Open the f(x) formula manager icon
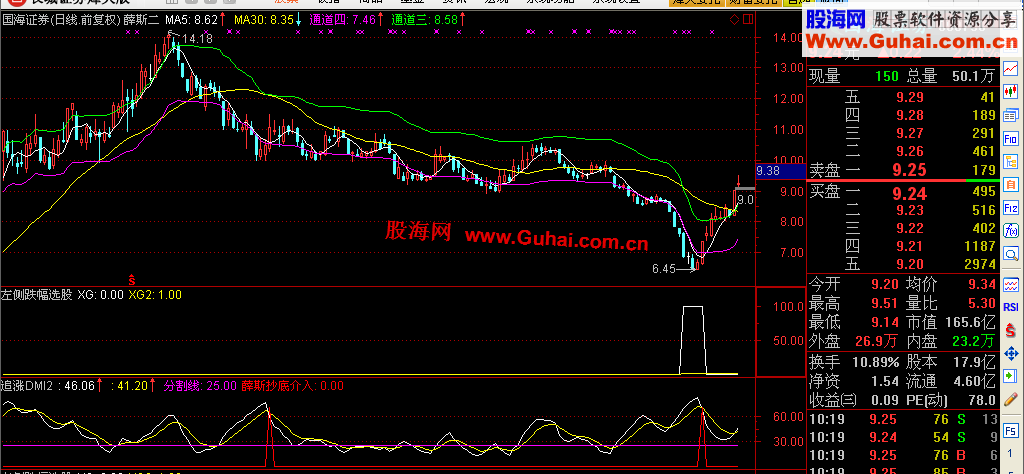 pos(1011,231)
